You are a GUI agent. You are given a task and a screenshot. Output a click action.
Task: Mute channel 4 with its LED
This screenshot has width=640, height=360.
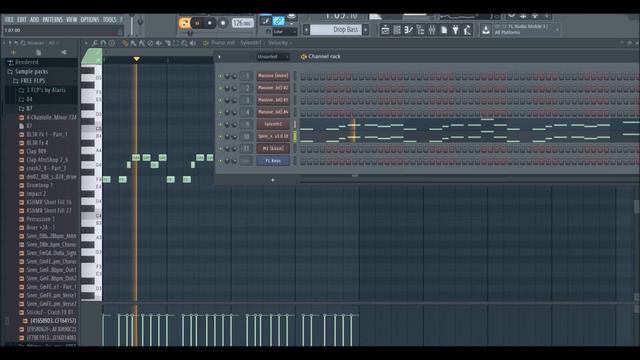pos(220,112)
